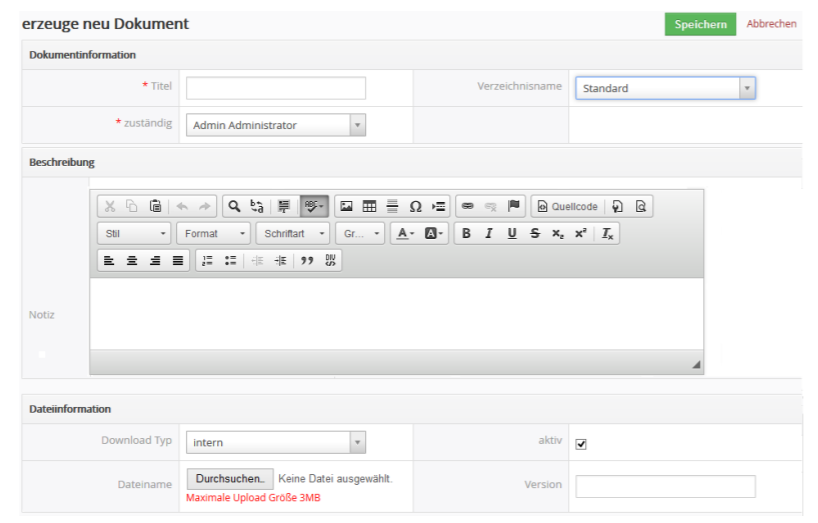Image resolution: width=818 pixels, height=523 pixels.
Task: Toggle block quote formatting
Action: click(x=307, y=261)
